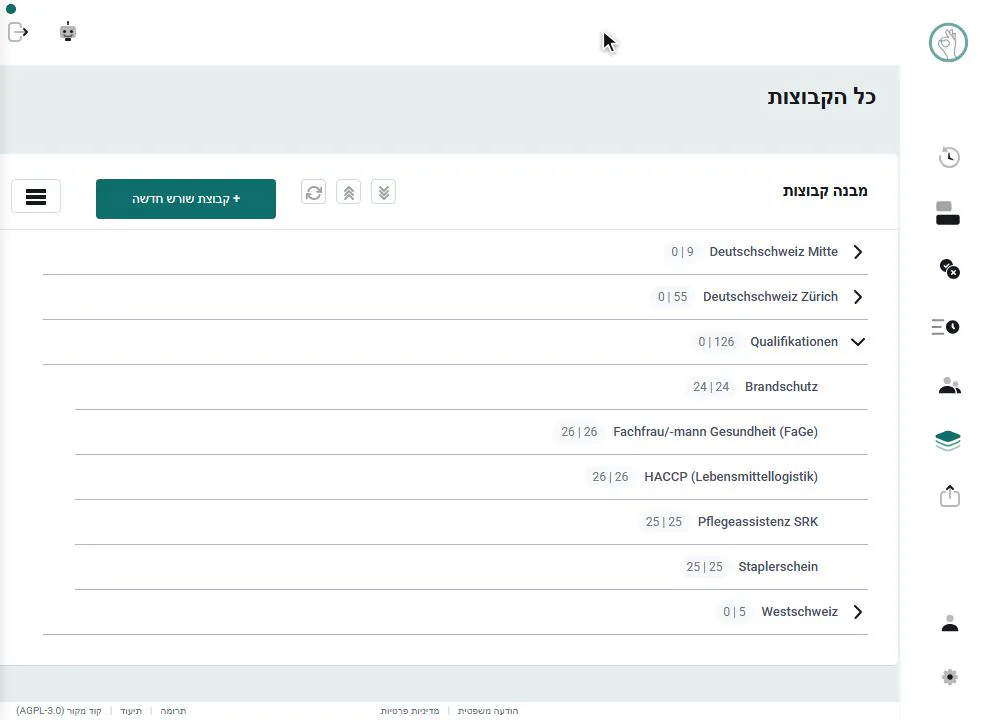Refresh the group structure
This screenshot has height=720, width=1000.
313,192
